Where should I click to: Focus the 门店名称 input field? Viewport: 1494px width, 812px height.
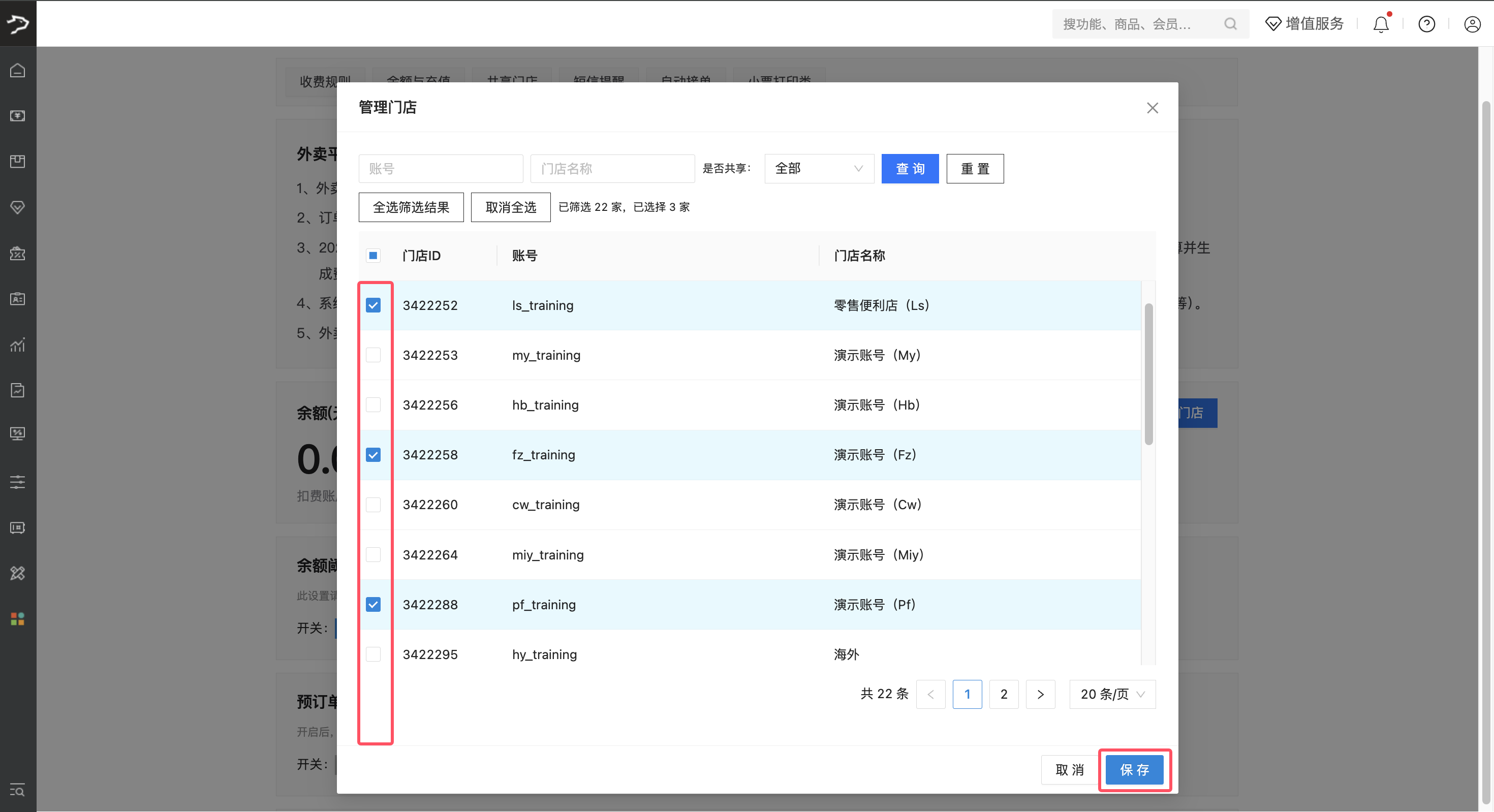pos(612,169)
